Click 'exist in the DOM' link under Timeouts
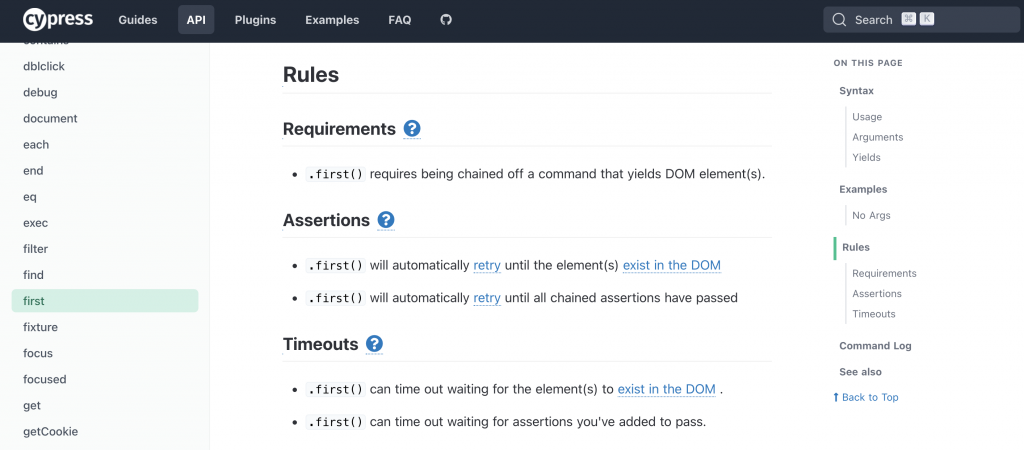 (667, 390)
